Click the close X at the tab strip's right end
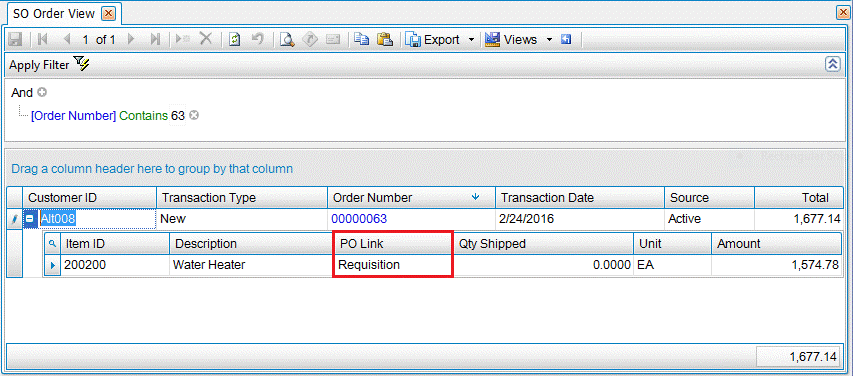853x376 pixels. (x=843, y=14)
